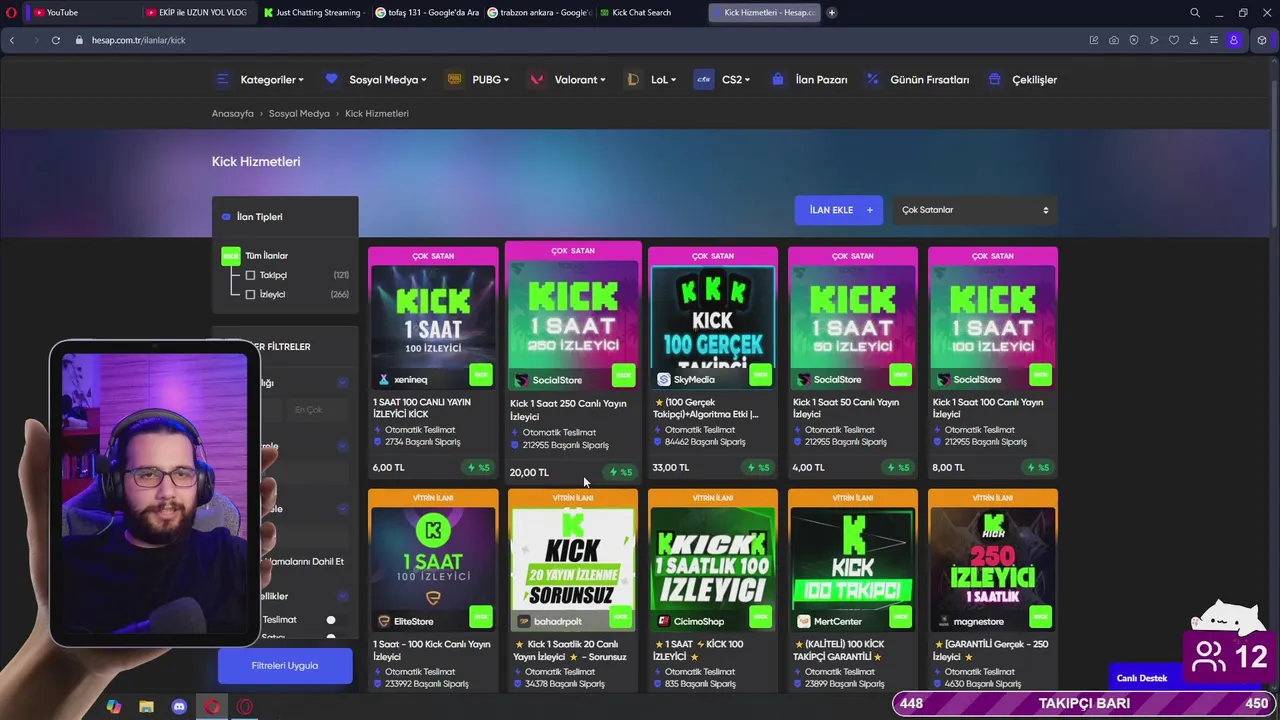Reload the hesap.com.tr page

(56, 40)
